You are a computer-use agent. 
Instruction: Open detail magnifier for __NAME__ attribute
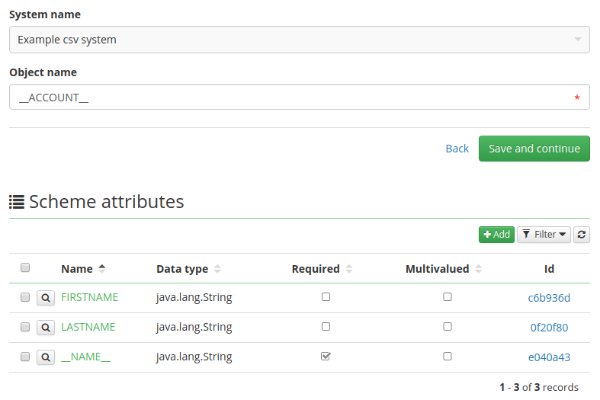pyautogui.click(x=46, y=357)
